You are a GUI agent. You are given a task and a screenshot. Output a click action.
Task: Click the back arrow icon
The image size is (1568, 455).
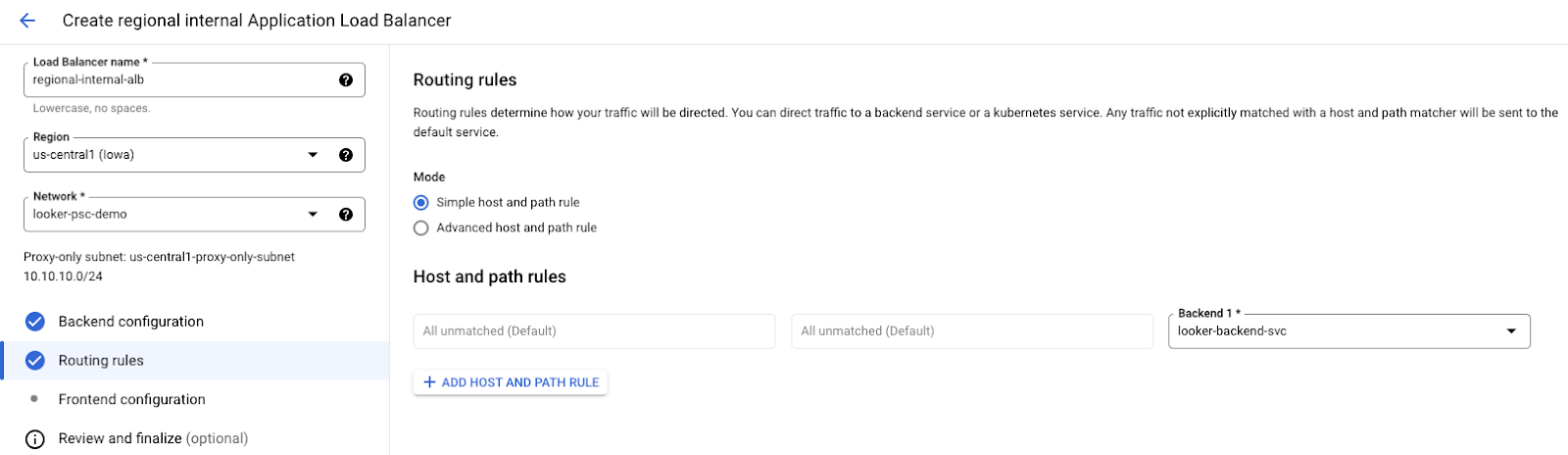coord(27,21)
